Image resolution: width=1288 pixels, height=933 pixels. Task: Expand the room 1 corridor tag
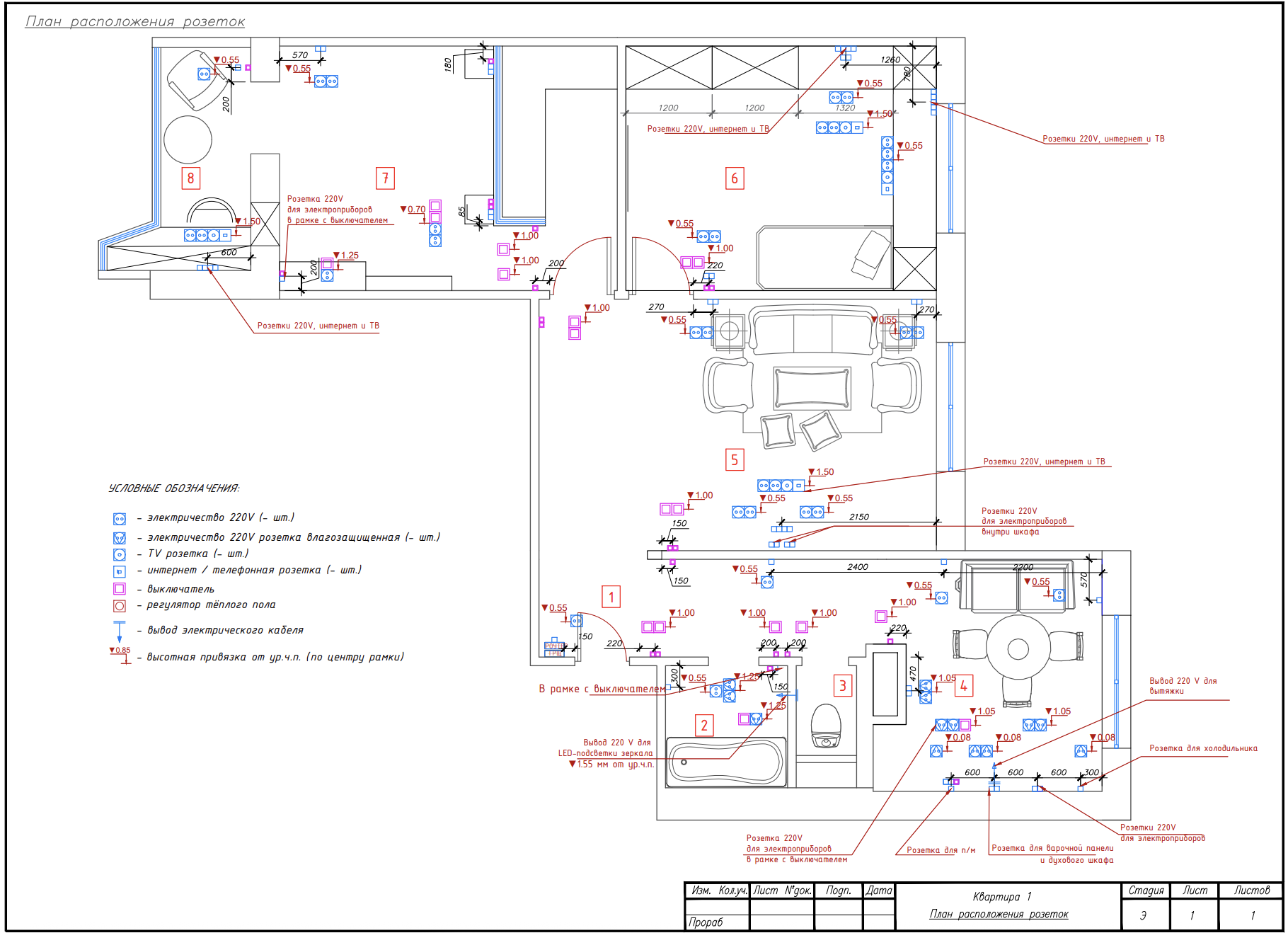point(610,597)
